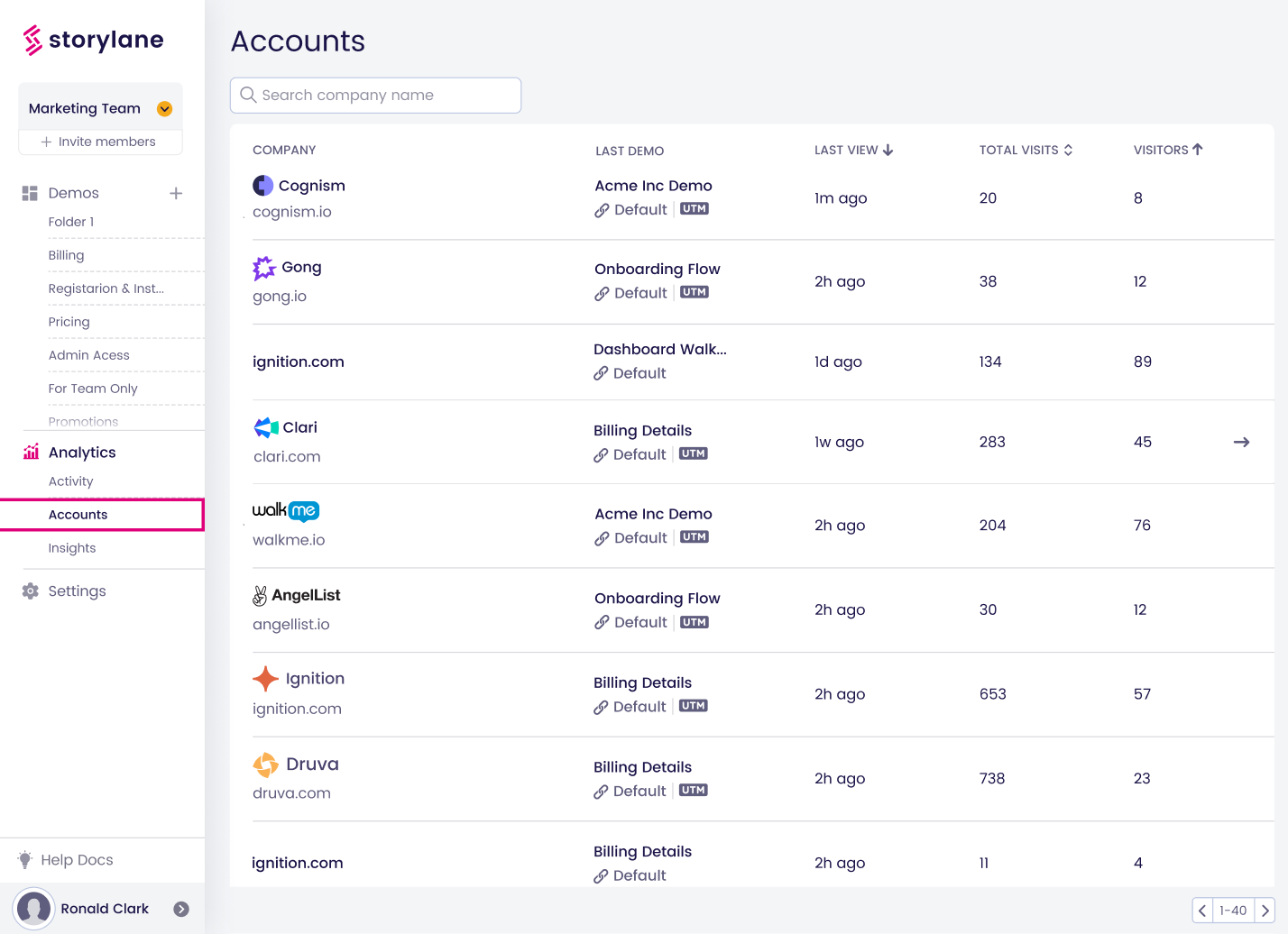The height and width of the screenshot is (934, 1288).
Task: Click total visits 738 in Druva row
Action: (991, 778)
